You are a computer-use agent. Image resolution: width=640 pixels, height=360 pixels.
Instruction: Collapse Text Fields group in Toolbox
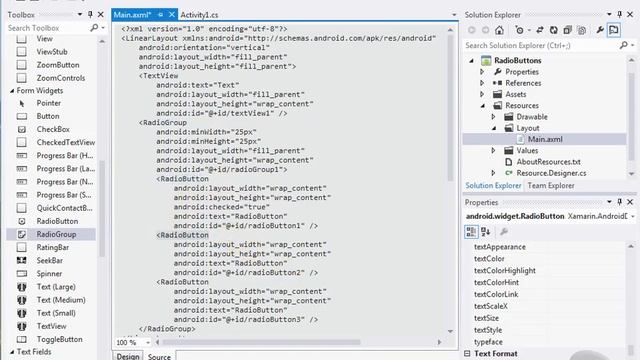coord(12,352)
